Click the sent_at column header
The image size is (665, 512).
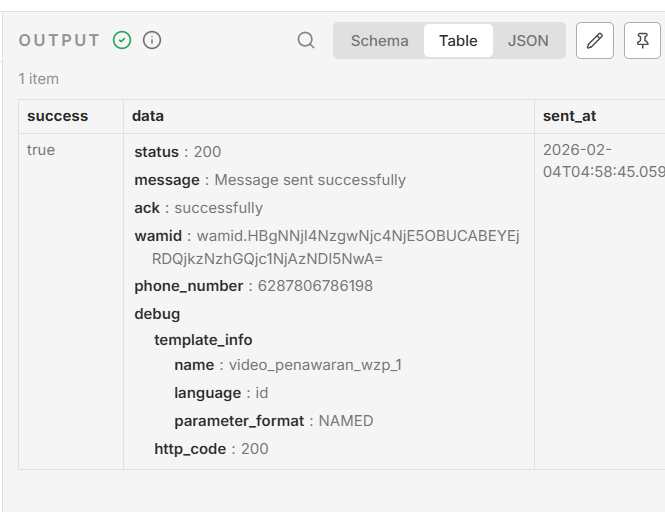click(x=569, y=116)
